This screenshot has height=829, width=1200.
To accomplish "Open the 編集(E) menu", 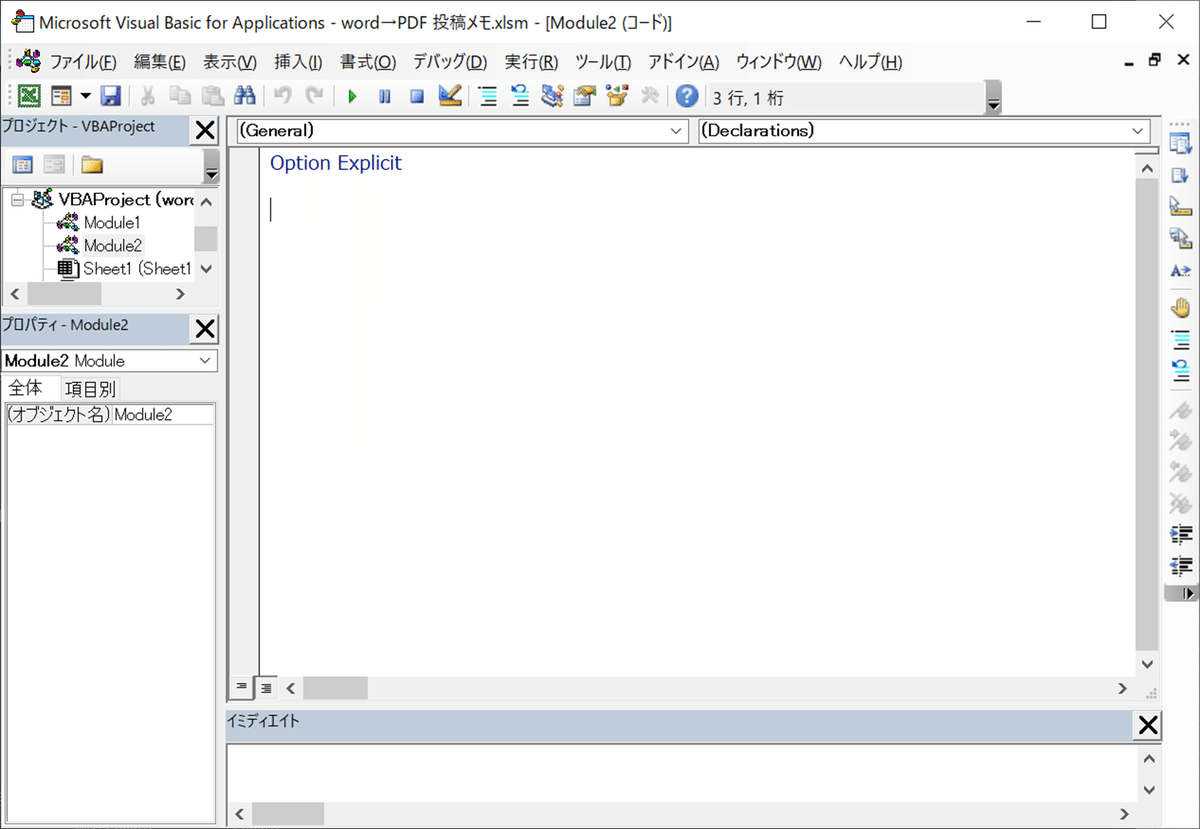I will (x=160, y=62).
